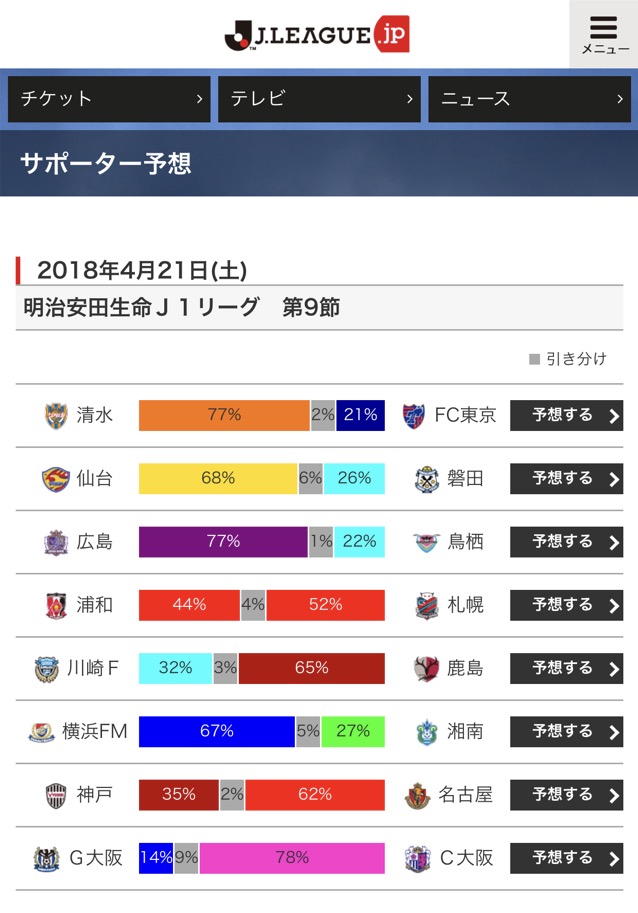Image resolution: width=638 pixels, height=913 pixels.
Task: Tap the 浦和 club emblem
Action: point(56,605)
